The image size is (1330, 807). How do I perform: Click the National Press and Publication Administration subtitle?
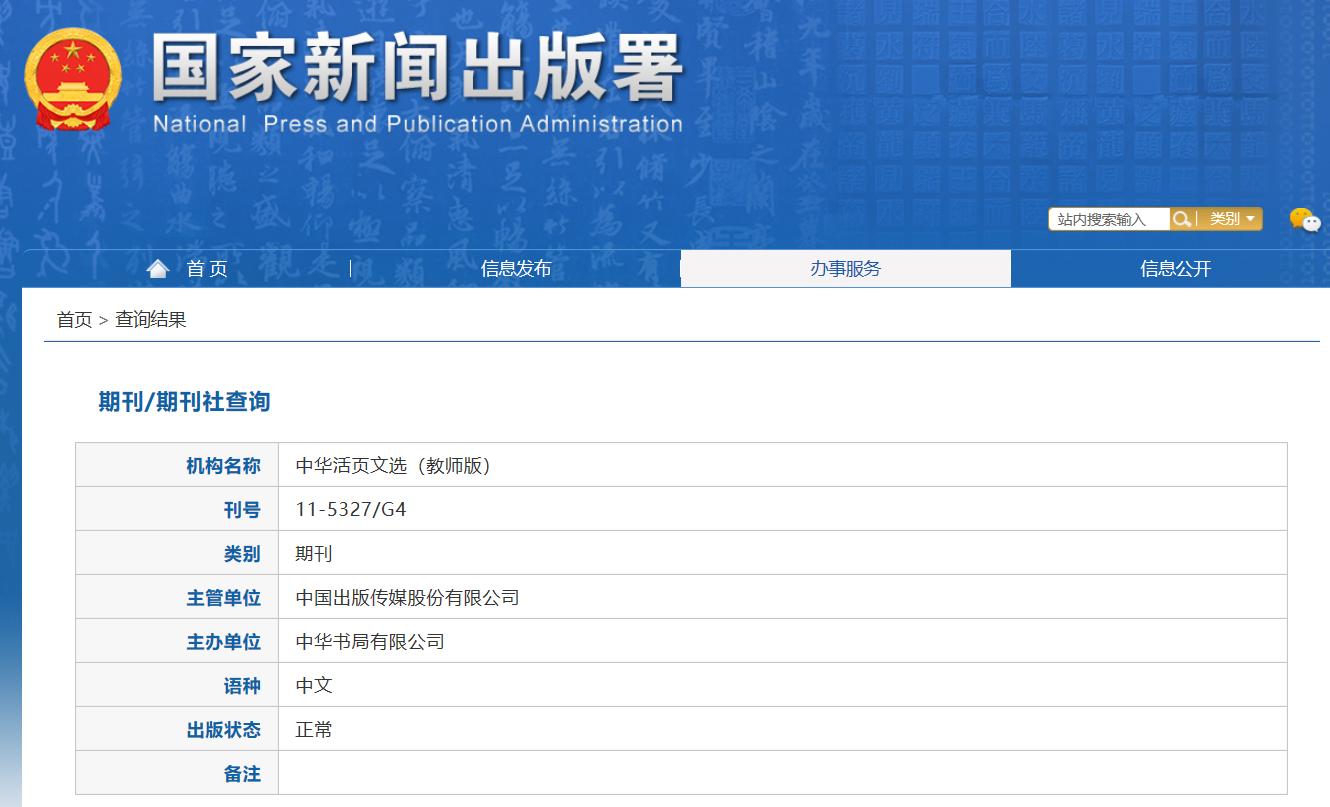click(x=418, y=124)
